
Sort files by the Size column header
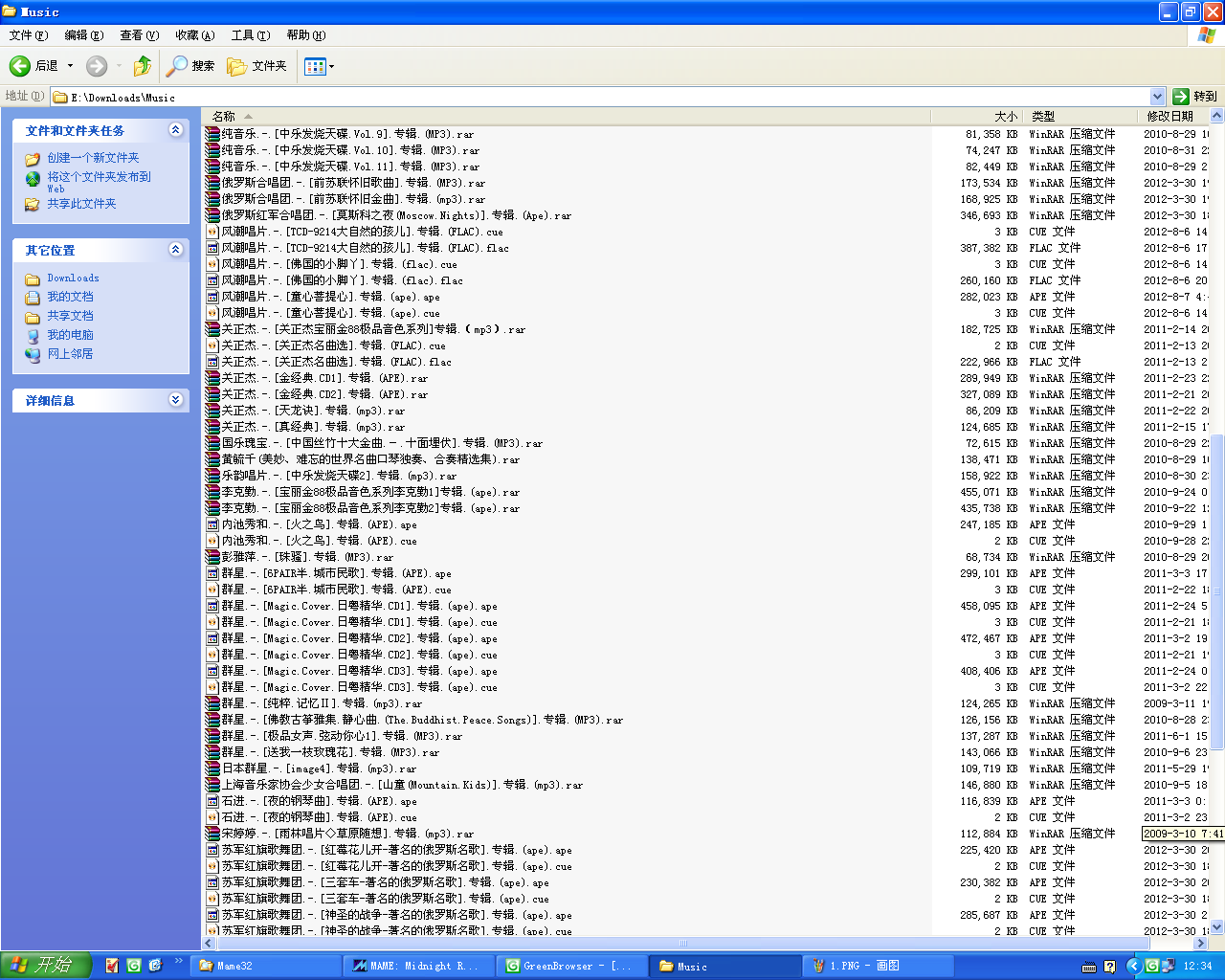pyautogui.click(x=1005, y=116)
